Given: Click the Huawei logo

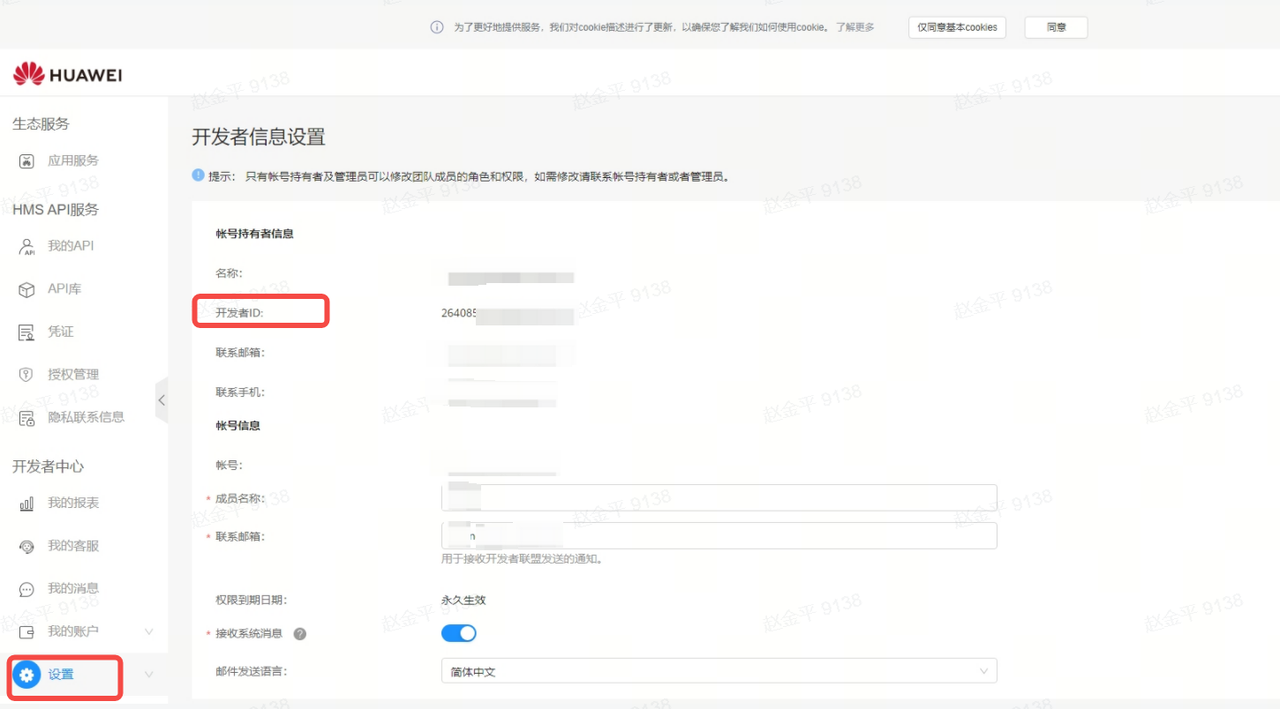Looking at the screenshot, I should (67, 74).
